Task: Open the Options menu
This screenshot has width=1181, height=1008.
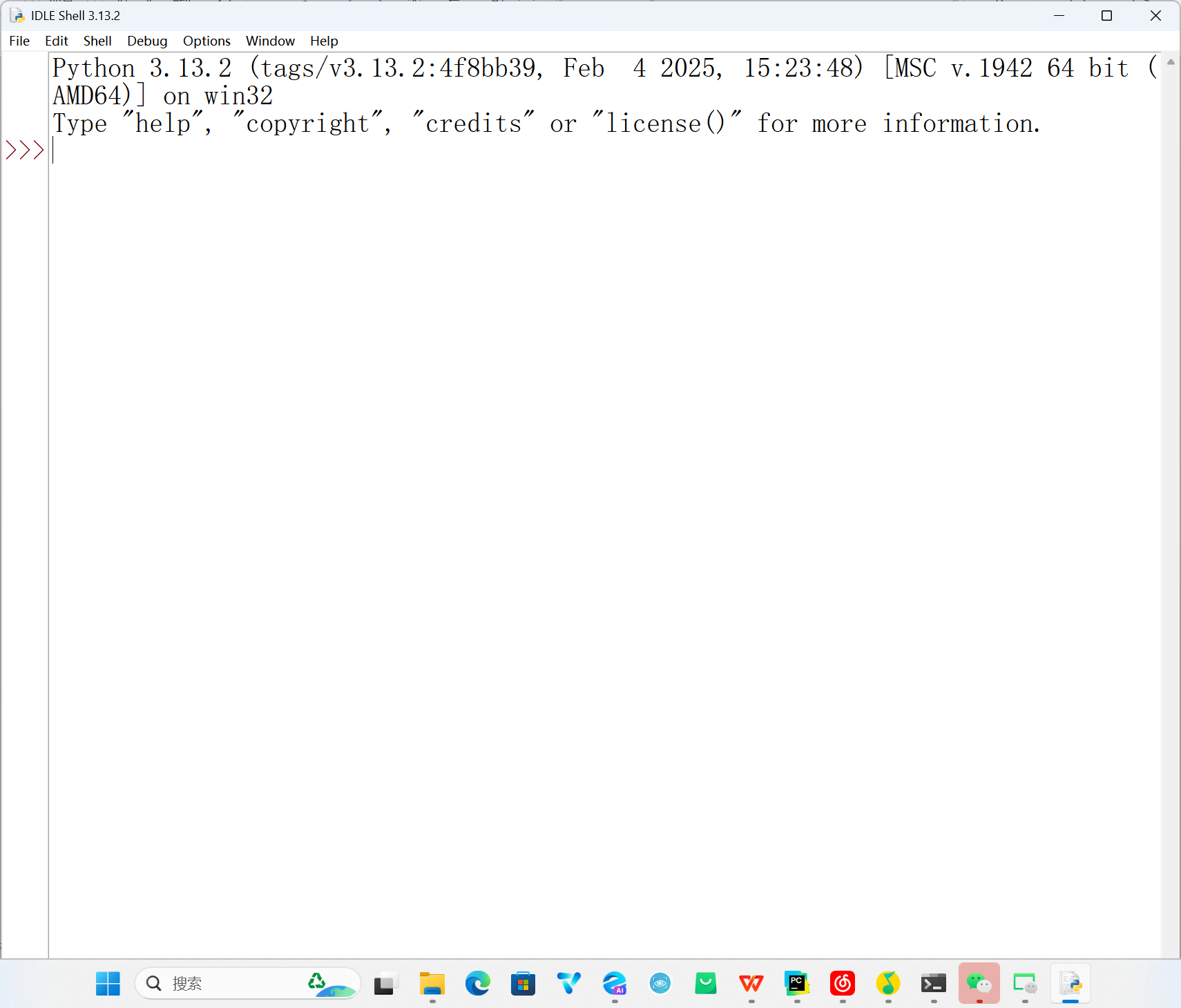Action: point(207,41)
